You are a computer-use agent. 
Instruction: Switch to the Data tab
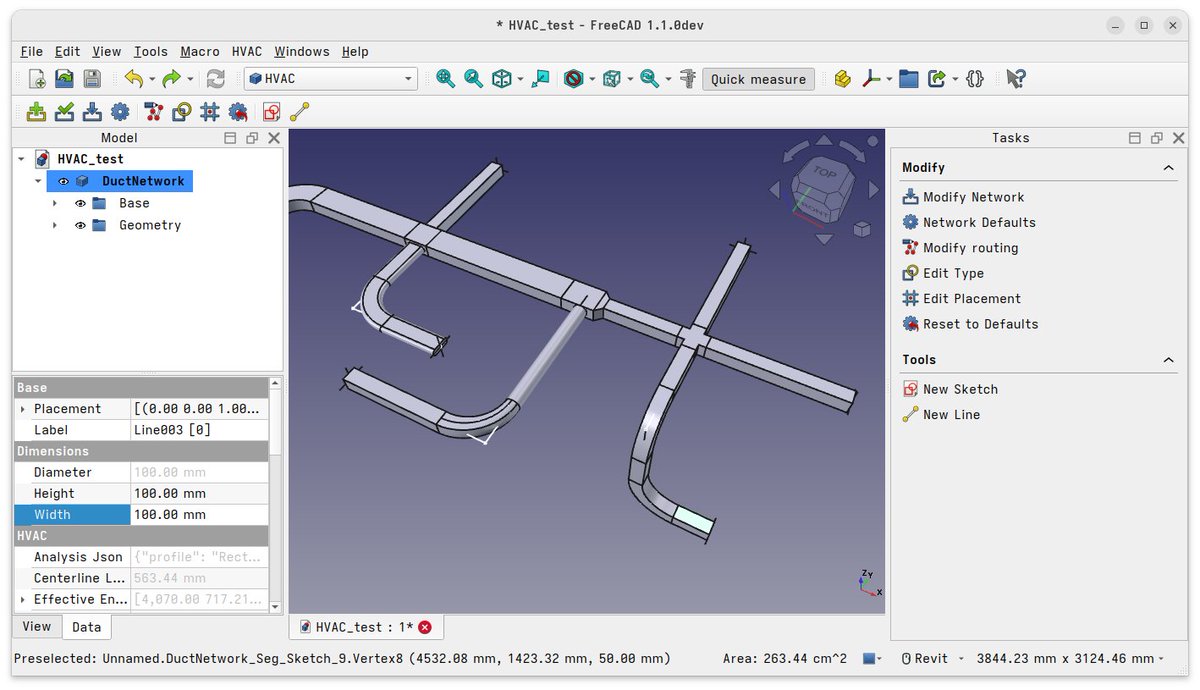[86, 627]
